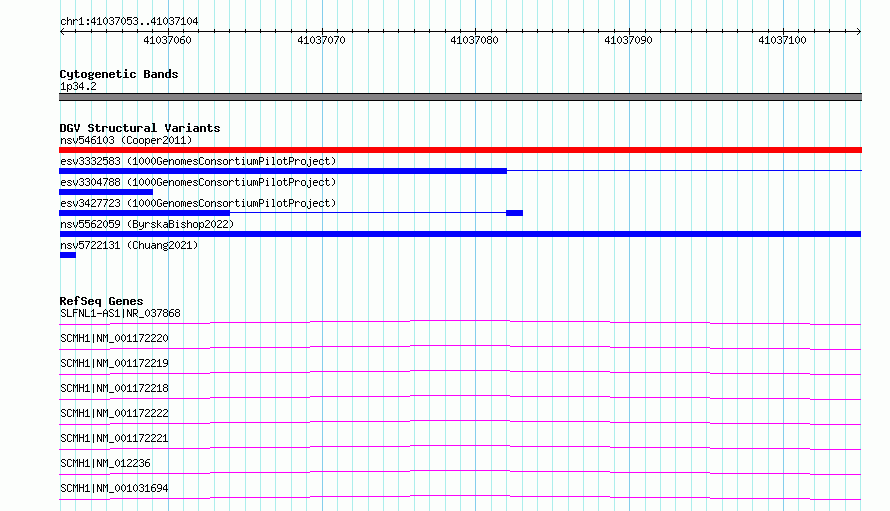
Task: Click the magenta intron line under SCMH1|NM_012236
Action: click(x=460, y=472)
